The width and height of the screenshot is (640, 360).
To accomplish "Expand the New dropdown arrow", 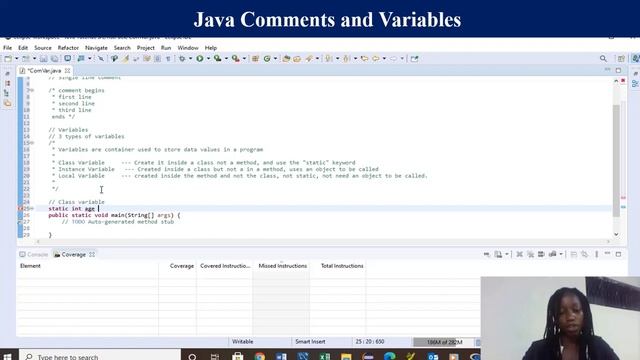I will tap(16, 59).
